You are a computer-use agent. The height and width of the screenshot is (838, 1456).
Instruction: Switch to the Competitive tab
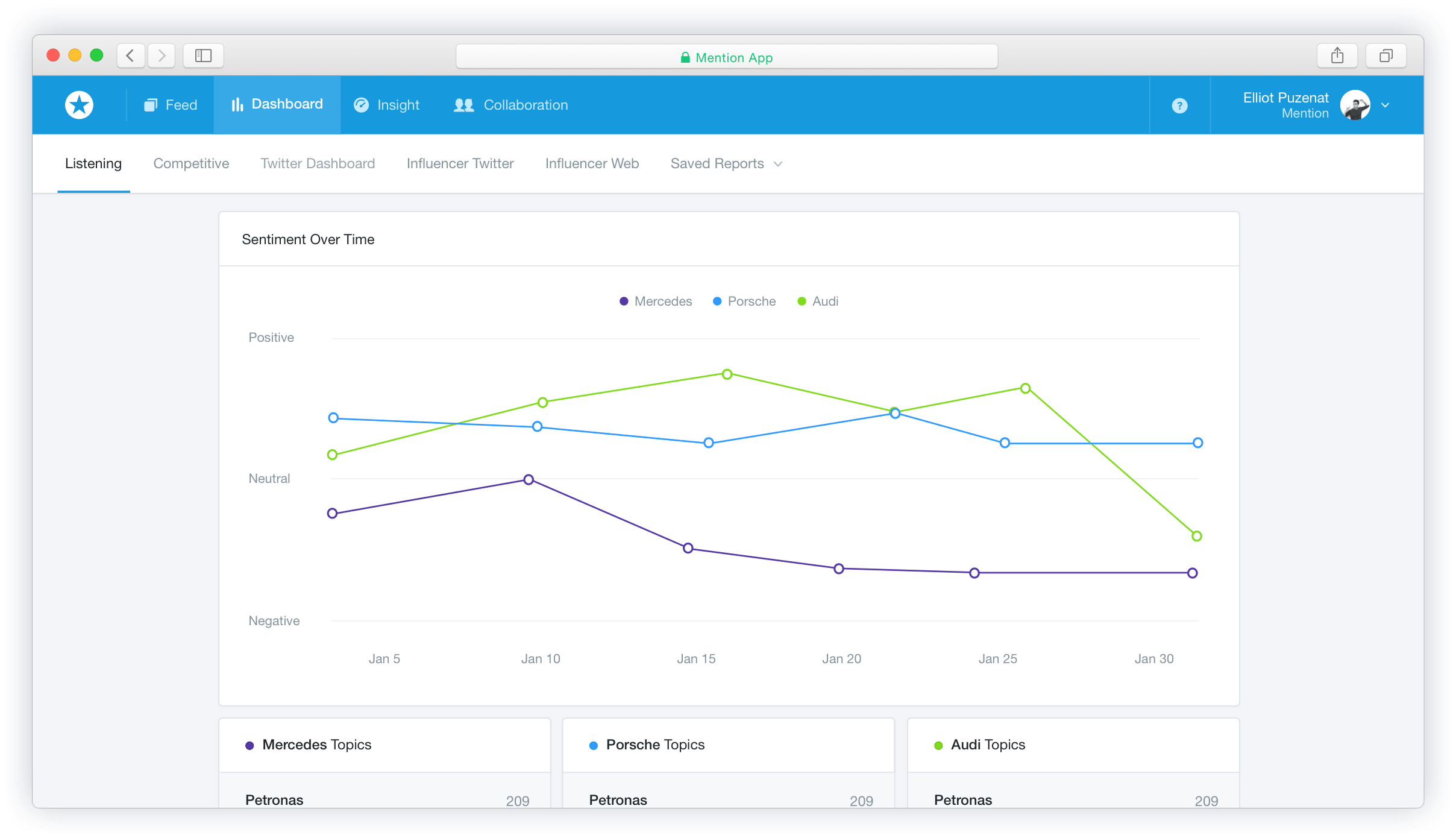(x=191, y=163)
